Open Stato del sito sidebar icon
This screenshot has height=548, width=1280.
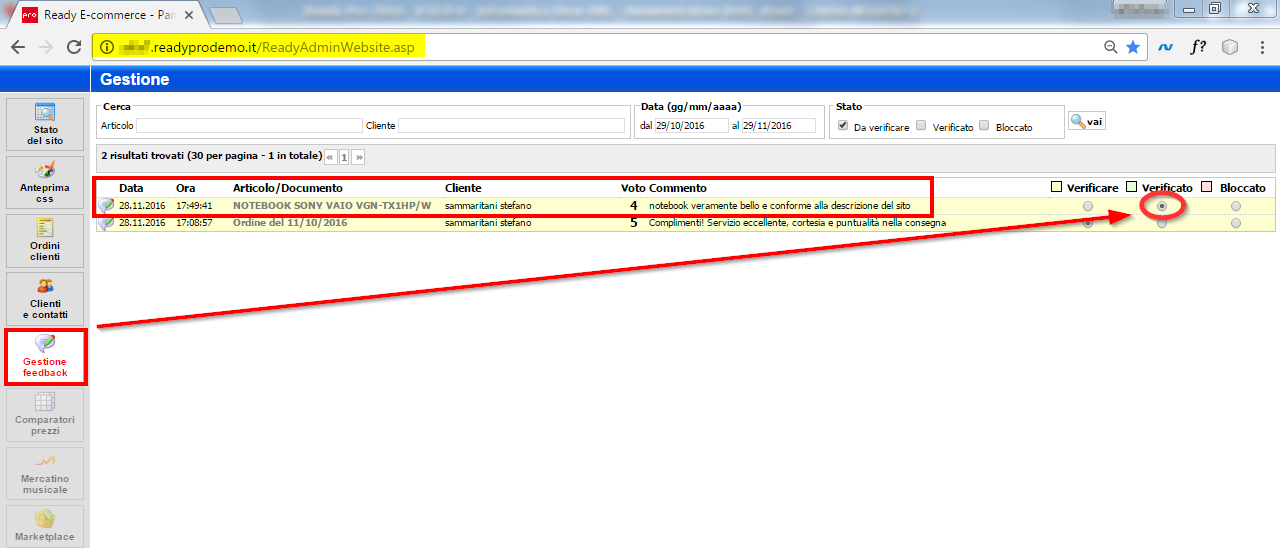45,124
